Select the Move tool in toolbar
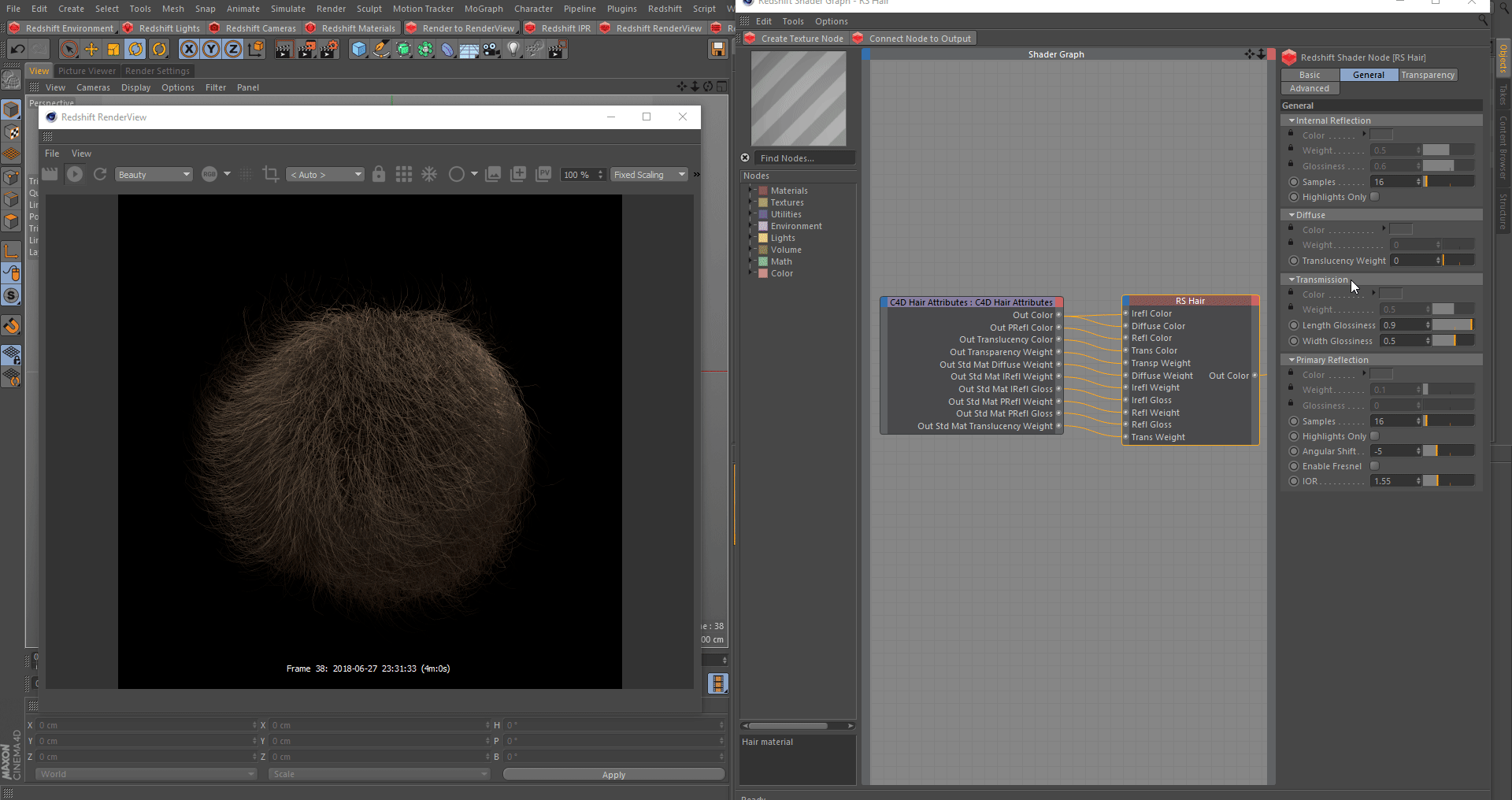This screenshot has width=1512, height=800. pyautogui.click(x=91, y=50)
